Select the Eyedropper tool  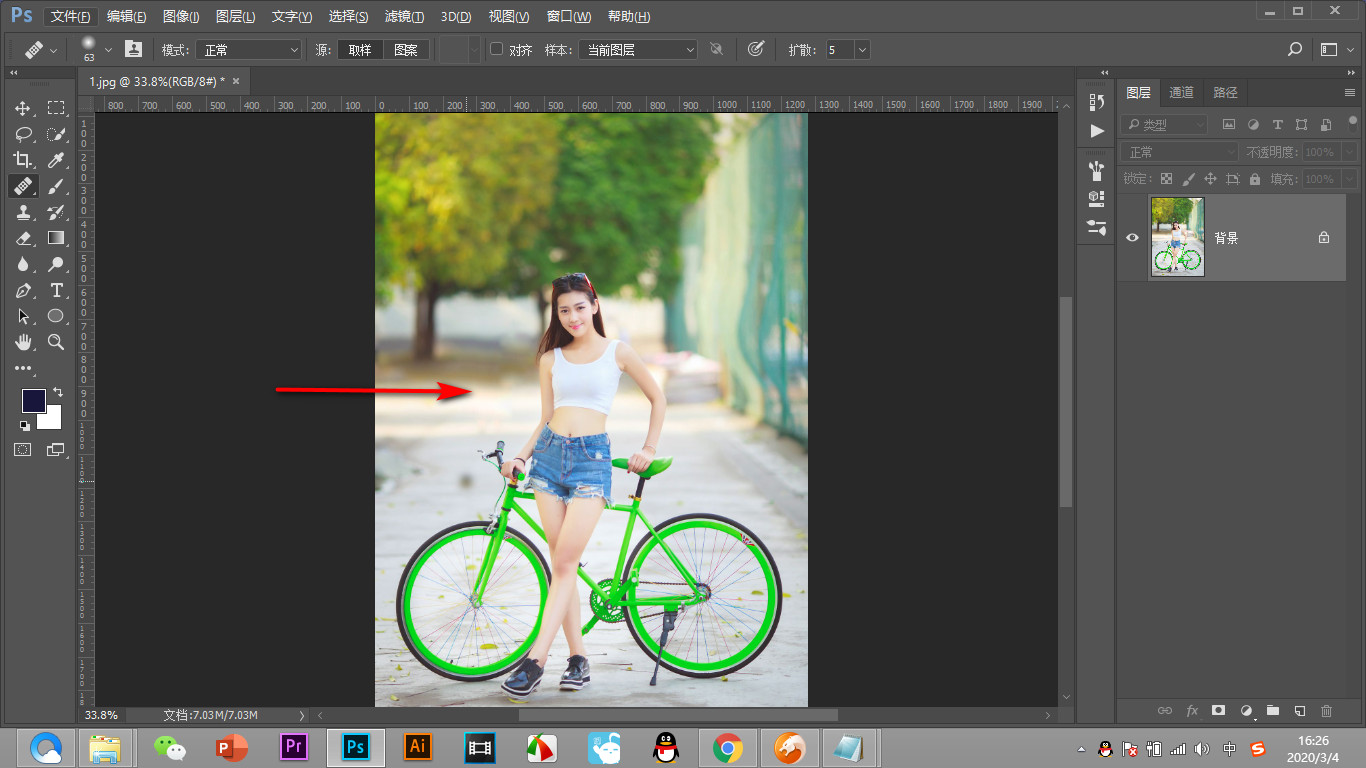click(56, 160)
